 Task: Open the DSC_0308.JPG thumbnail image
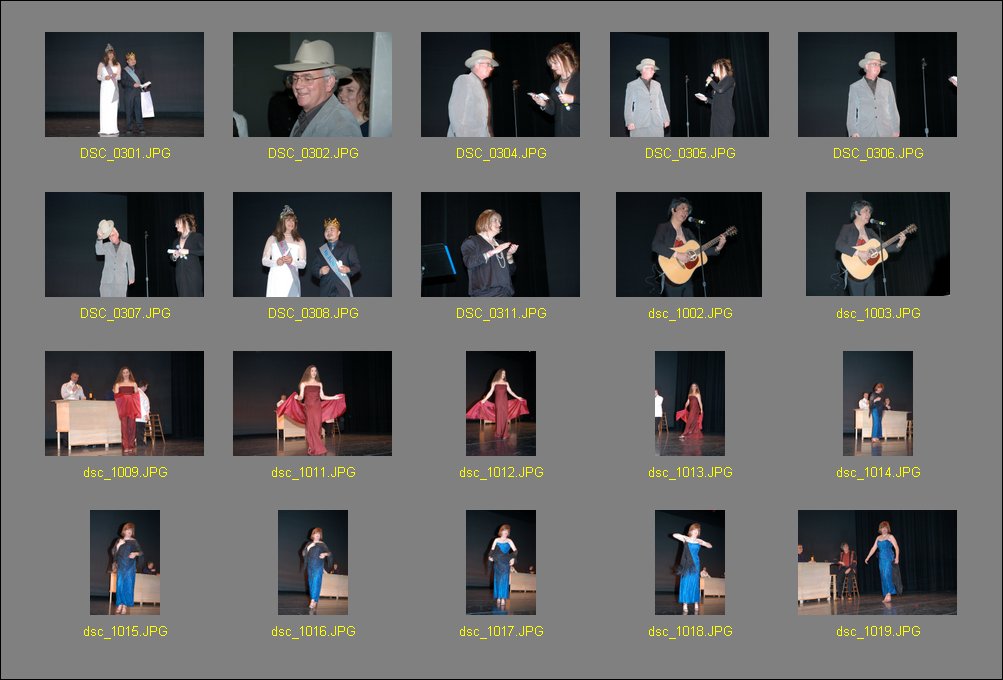coord(312,244)
